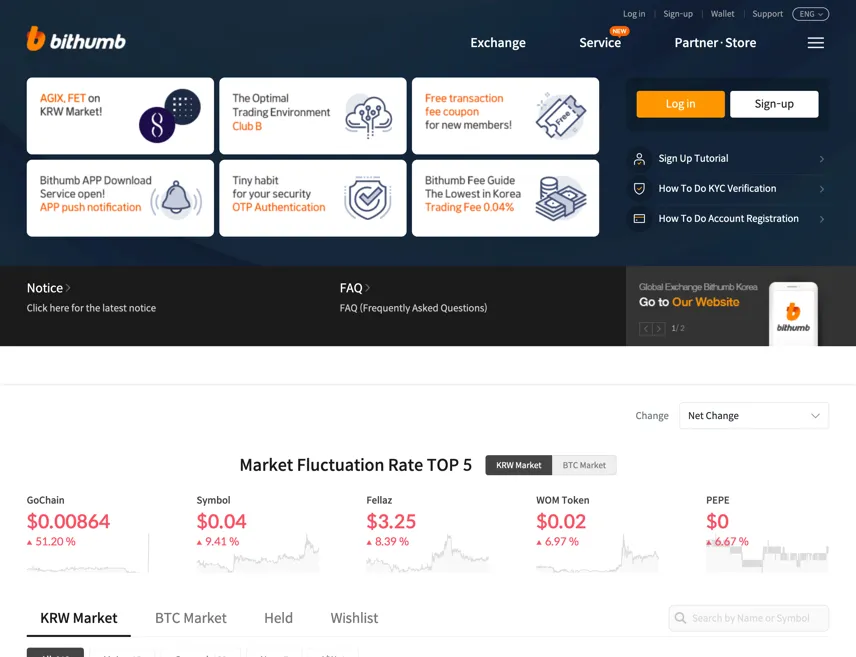Screen dimensions: 856x657
Task: Click the APP push notification bell icon
Action: click(x=176, y=199)
